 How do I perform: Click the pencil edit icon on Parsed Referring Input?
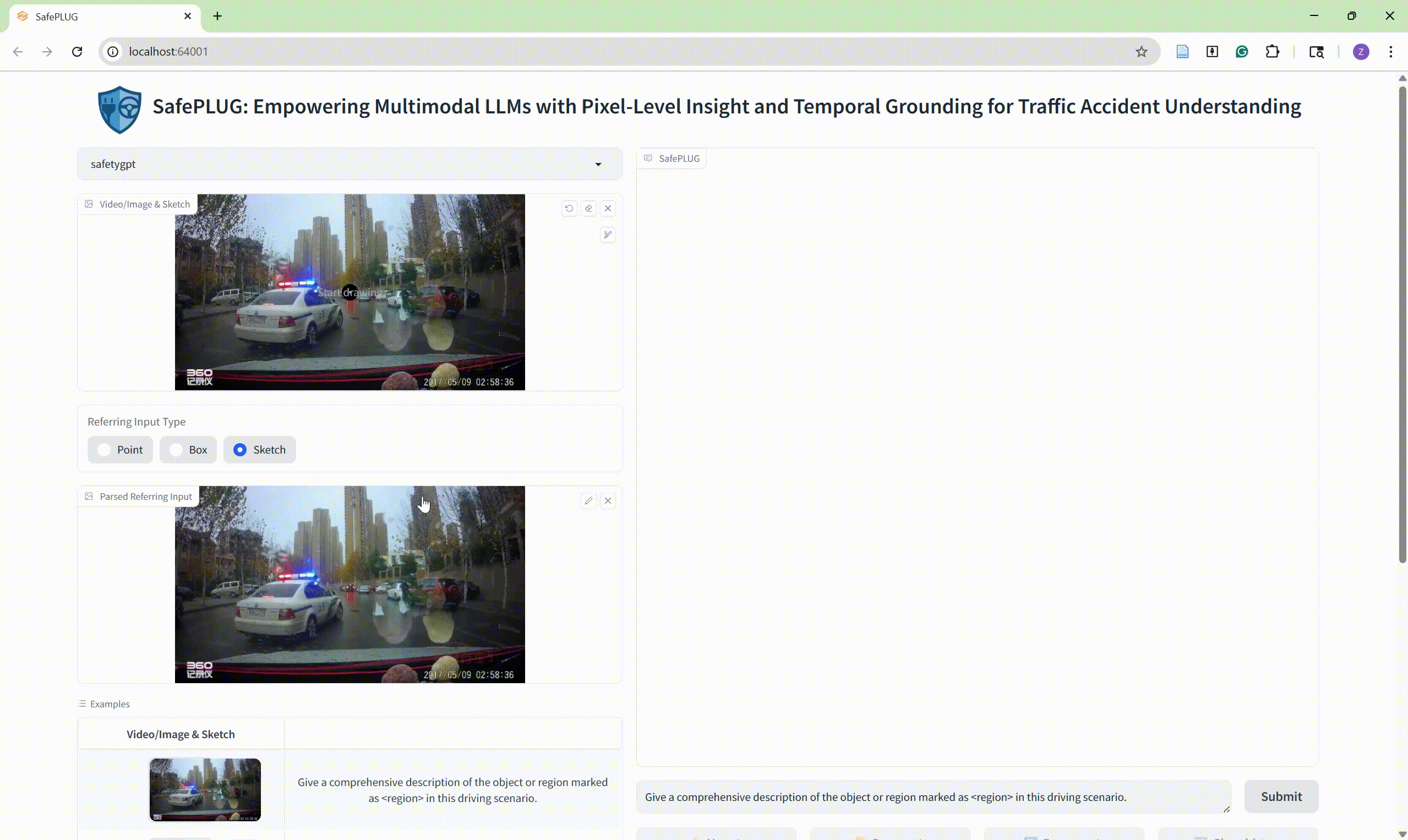tap(588, 500)
